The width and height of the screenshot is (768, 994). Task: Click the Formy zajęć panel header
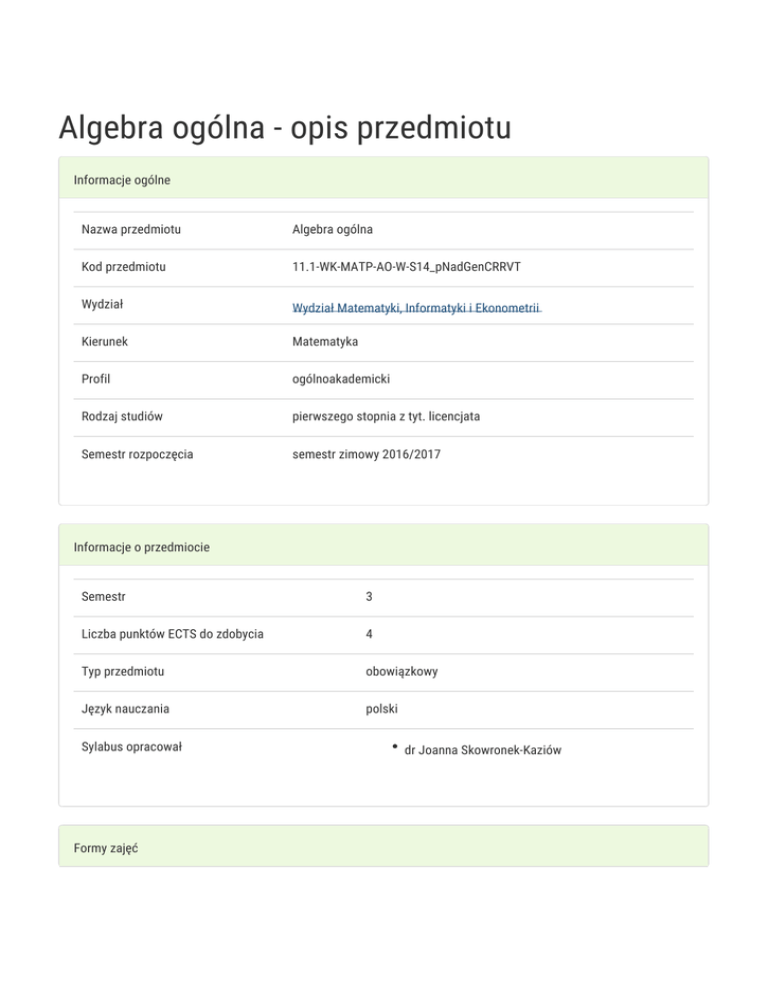click(105, 848)
